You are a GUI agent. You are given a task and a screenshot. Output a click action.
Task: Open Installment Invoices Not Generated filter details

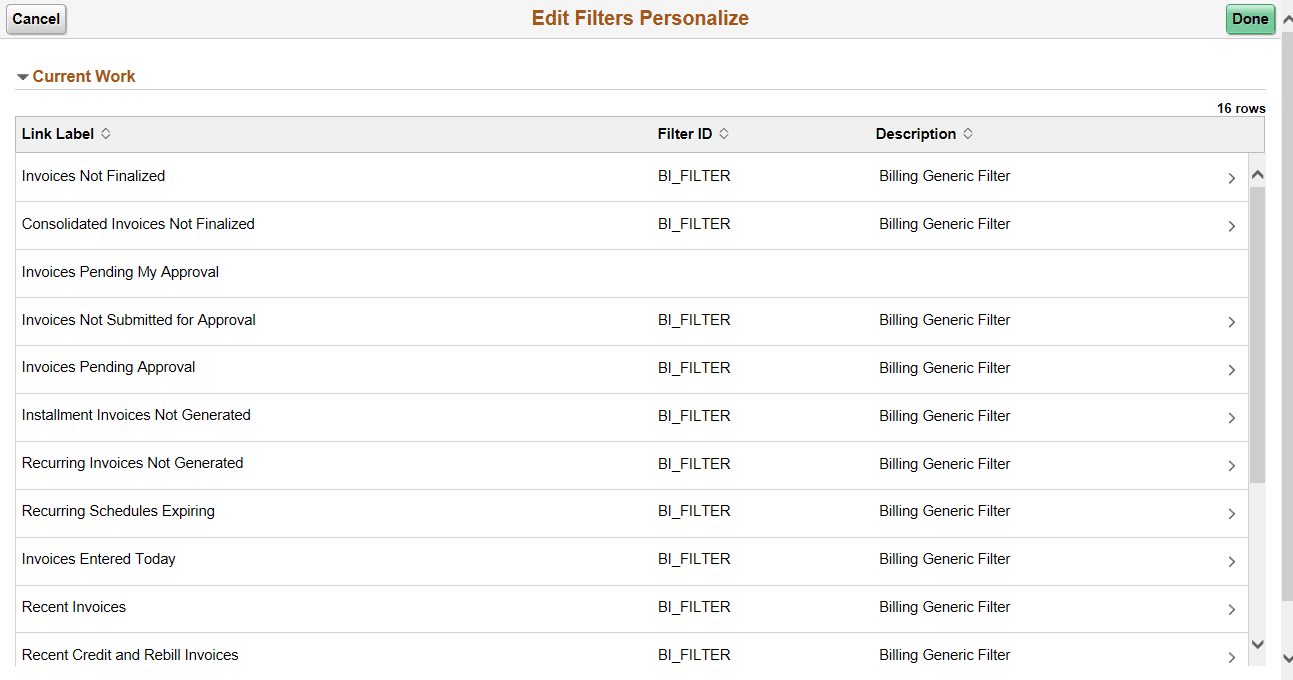pos(1232,417)
